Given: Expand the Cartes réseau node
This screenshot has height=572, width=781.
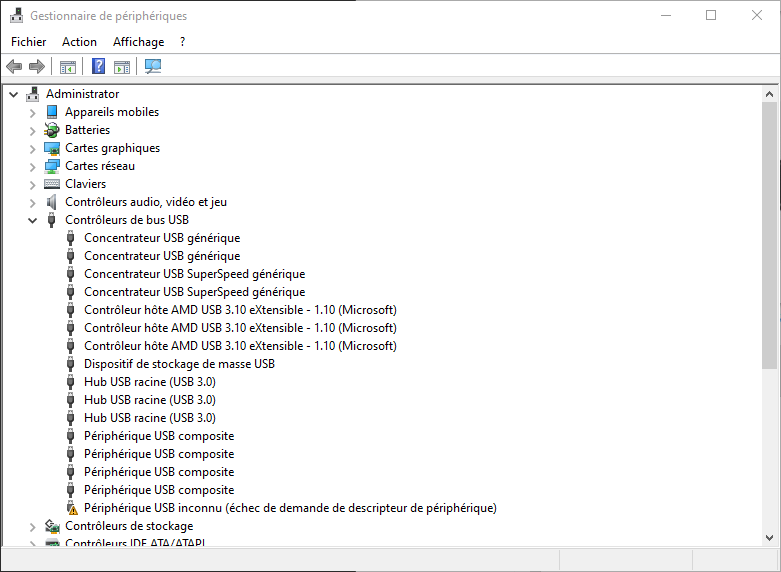Looking at the screenshot, I should [x=33, y=167].
